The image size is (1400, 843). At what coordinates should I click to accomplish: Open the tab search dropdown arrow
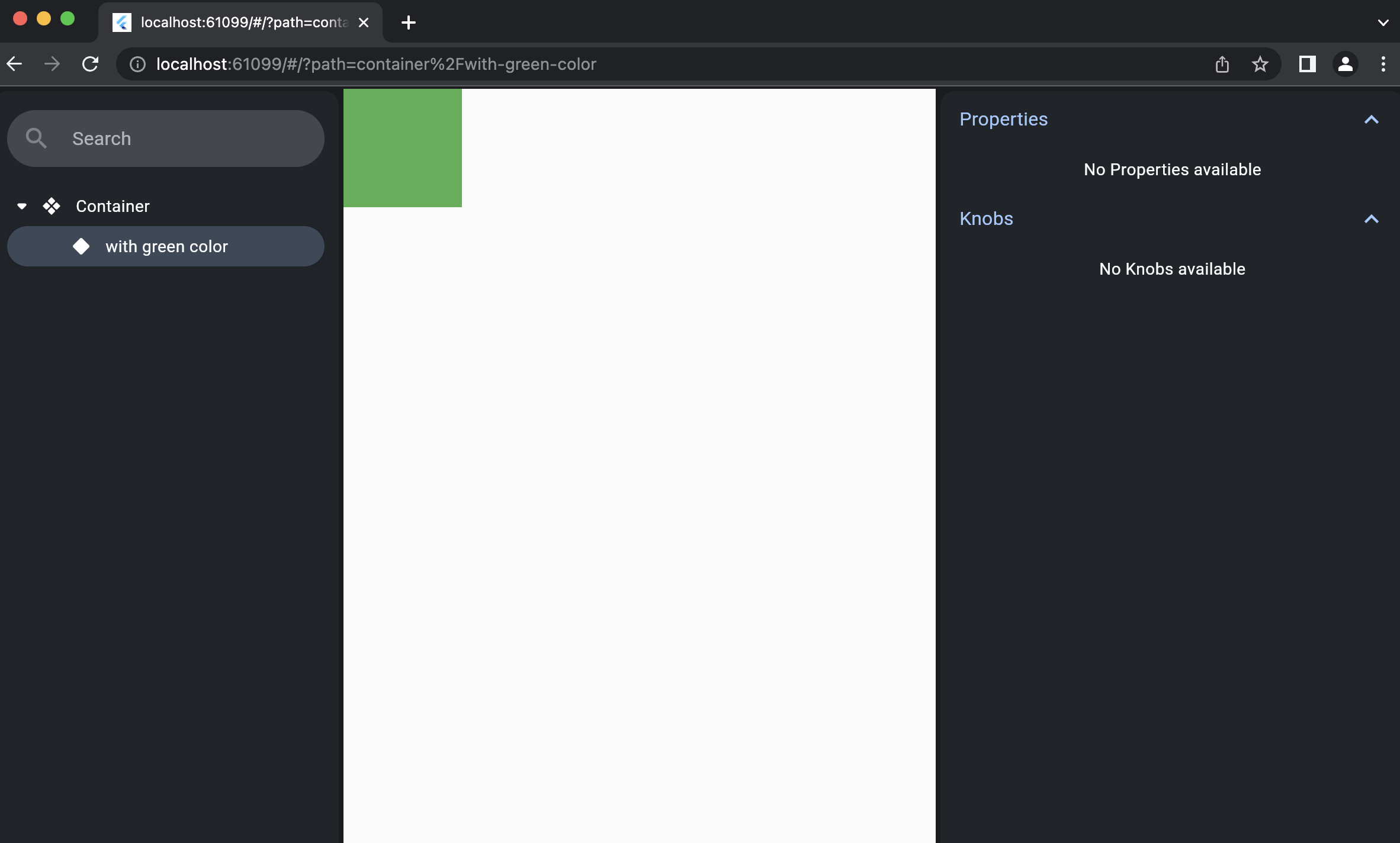click(x=1383, y=22)
